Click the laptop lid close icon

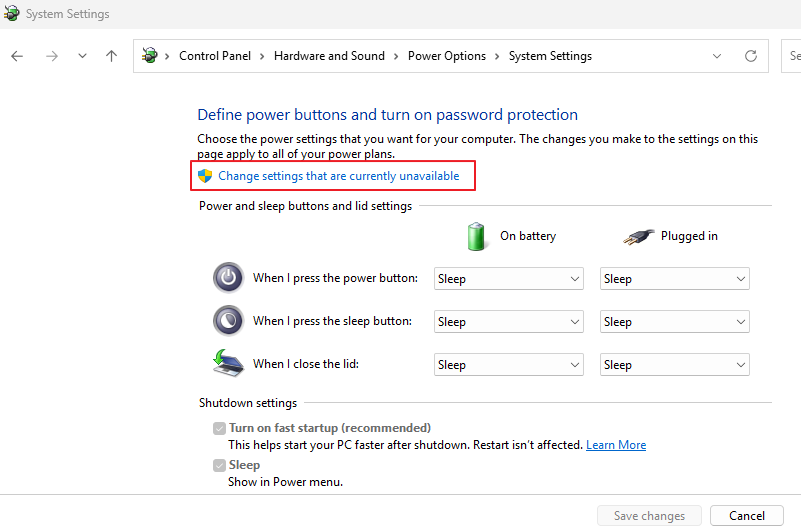click(228, 363)
